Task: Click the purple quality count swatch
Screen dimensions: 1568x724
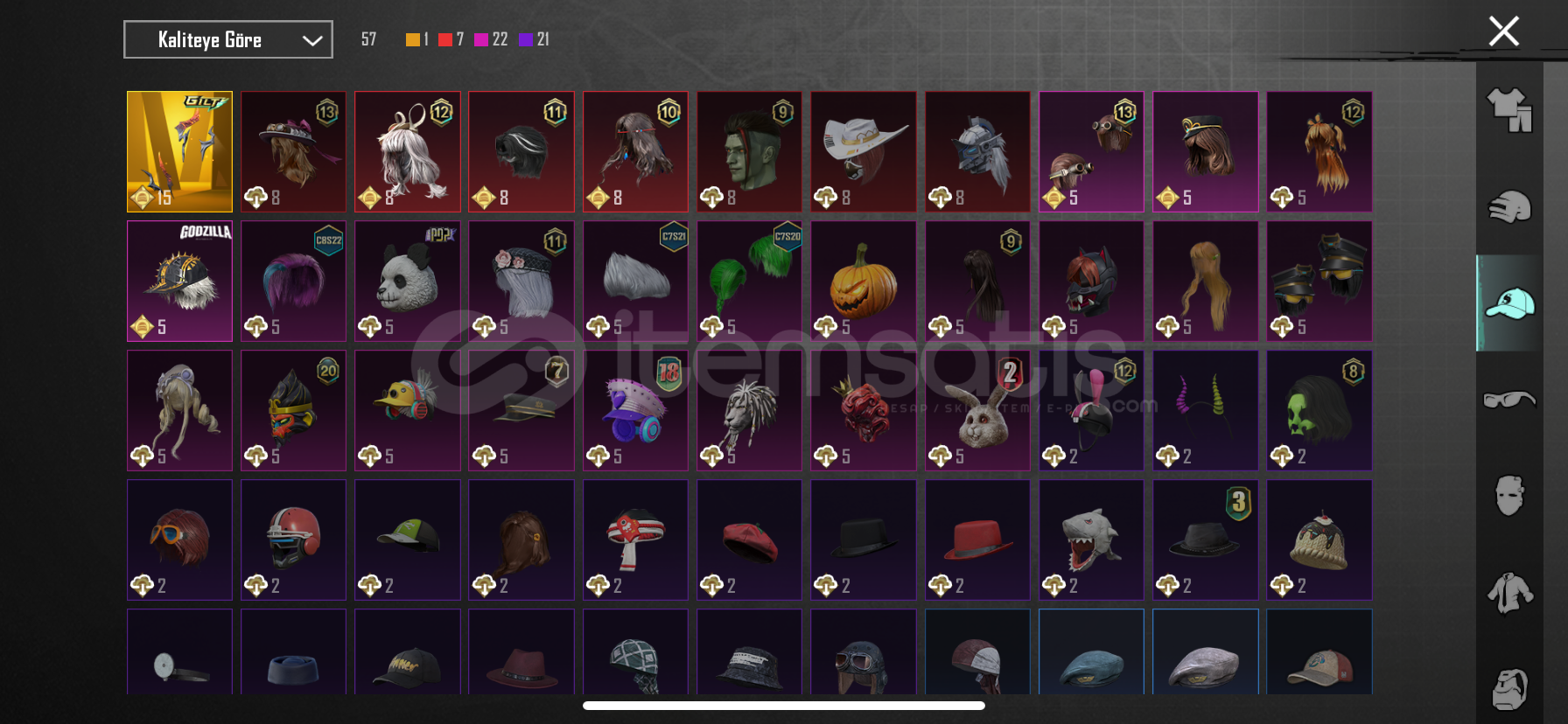Action: 526,39
